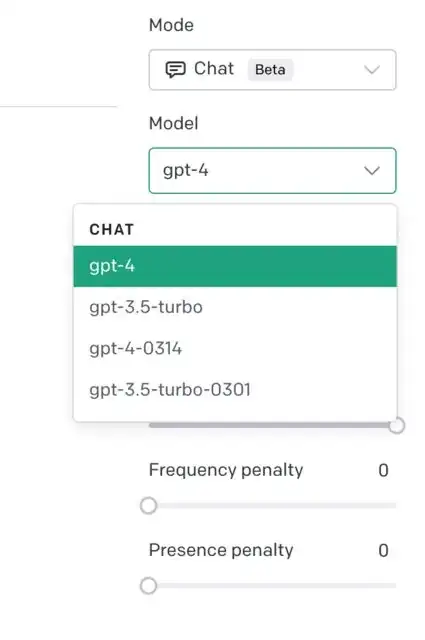The image size is (425, 640).
Task: Click the chat bubble icon in Mode
Action: pyautogui.click(x=176, y=69)
